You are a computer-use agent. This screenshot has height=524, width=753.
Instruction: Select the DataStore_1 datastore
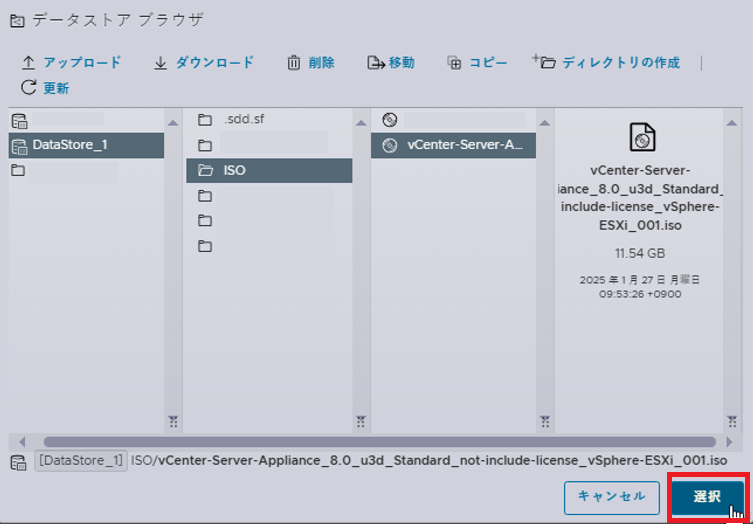coord(86,145)
